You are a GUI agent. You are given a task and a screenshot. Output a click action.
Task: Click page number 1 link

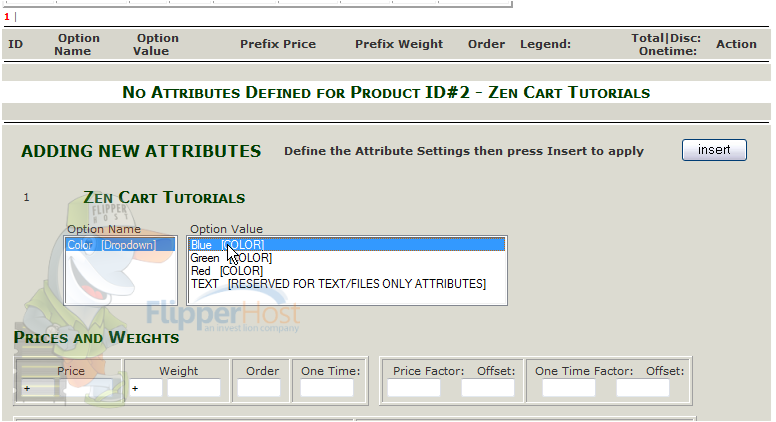click(7, 17)
